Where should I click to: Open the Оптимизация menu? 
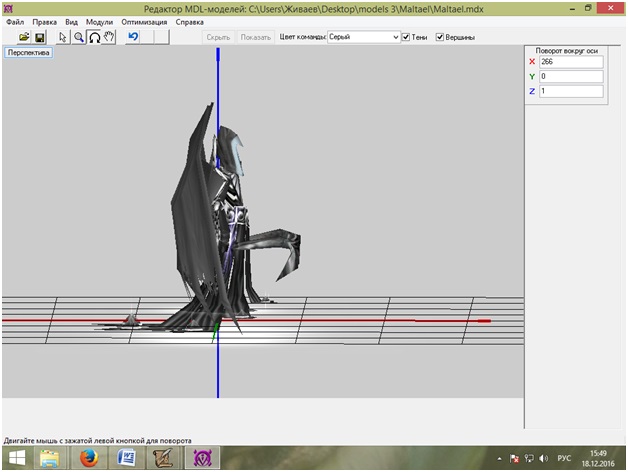[x=144, y=21]
